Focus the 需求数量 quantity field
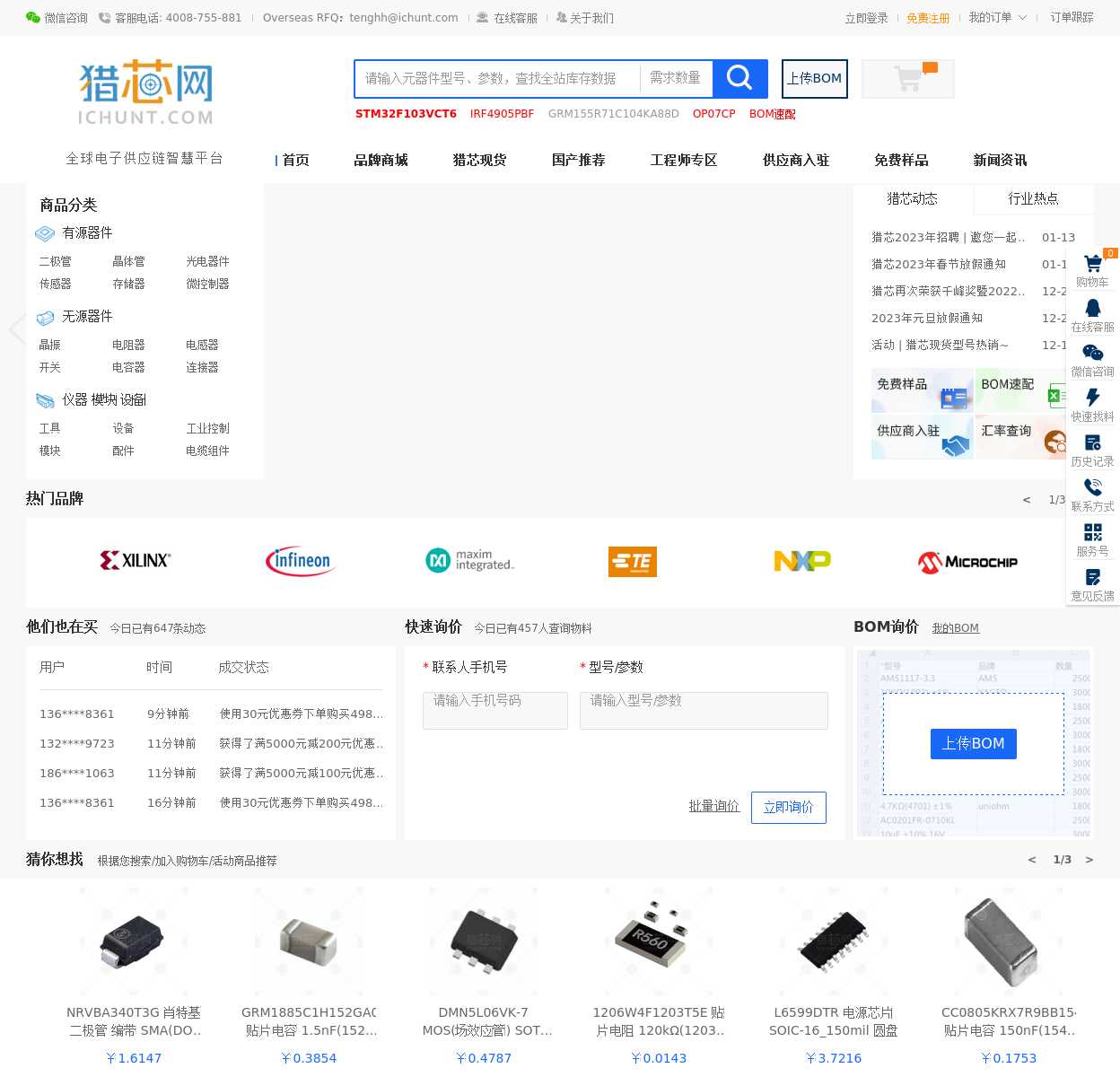This screenshot has height=1077, width=1120. (x=677, y=78)
